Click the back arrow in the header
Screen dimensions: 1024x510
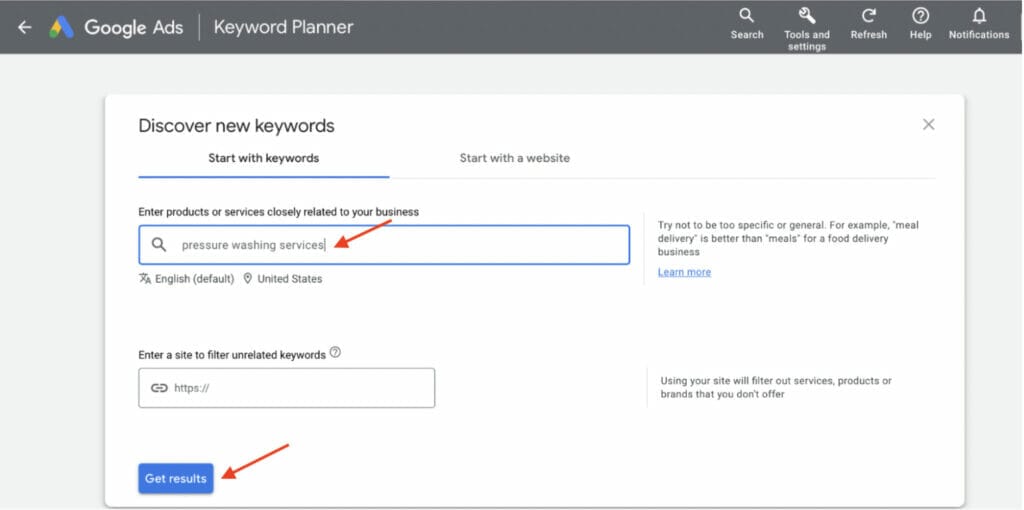pyautogui.click(x=24, y=27)
